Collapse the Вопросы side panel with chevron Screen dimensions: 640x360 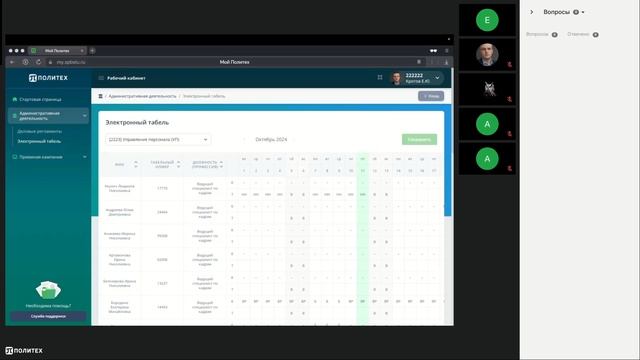point(531,12)
